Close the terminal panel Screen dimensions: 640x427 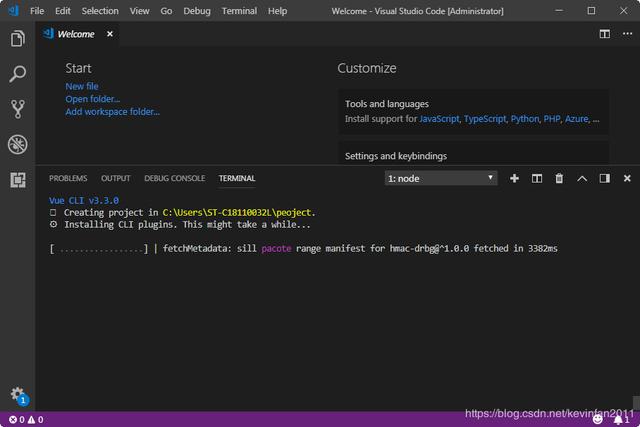click(x=627, y=178)
